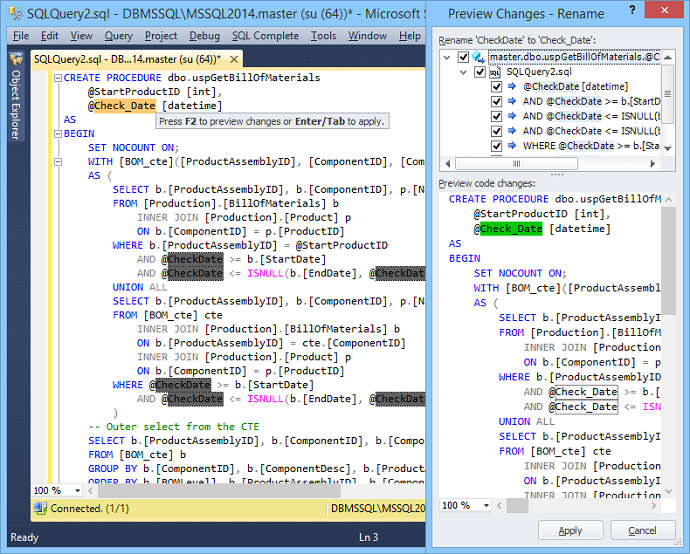Open the Window menu
Viewport: 690px width, 554px height.
pyautogui.click(x=367, y=36)
